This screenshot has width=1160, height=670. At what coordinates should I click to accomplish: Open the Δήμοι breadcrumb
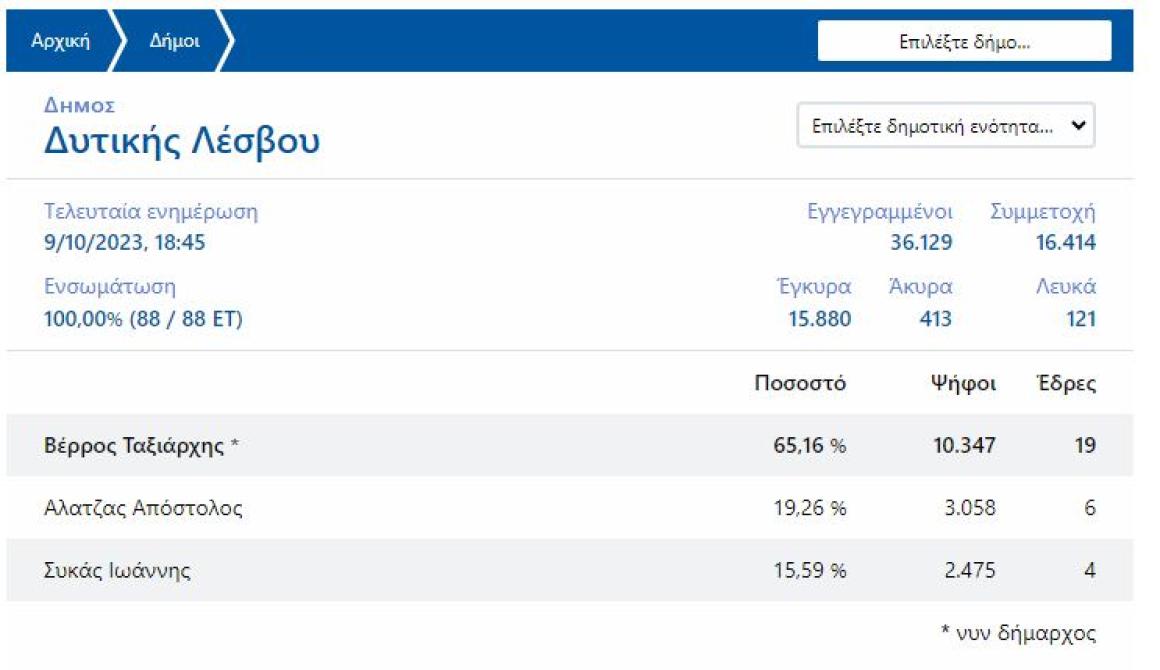point(174,41)
